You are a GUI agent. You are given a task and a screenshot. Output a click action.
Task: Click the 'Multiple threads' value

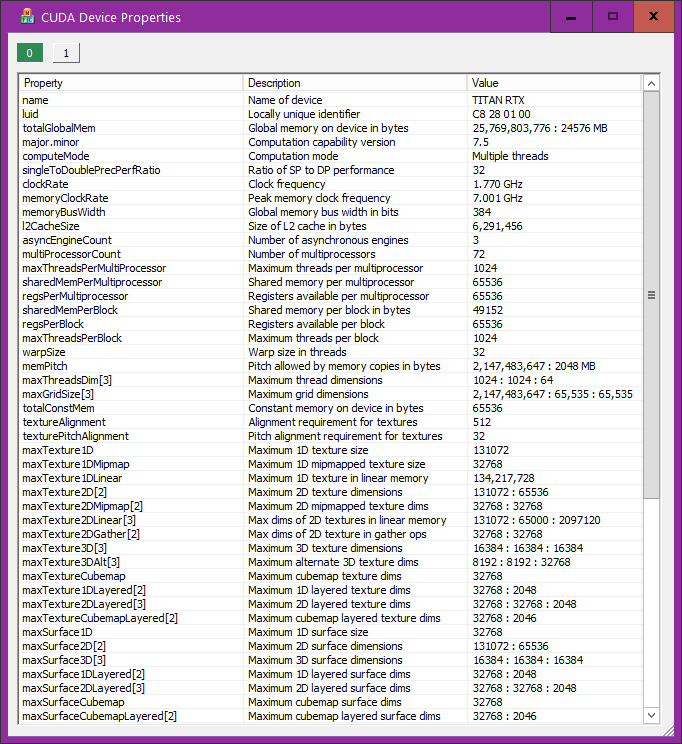(510, 156)
